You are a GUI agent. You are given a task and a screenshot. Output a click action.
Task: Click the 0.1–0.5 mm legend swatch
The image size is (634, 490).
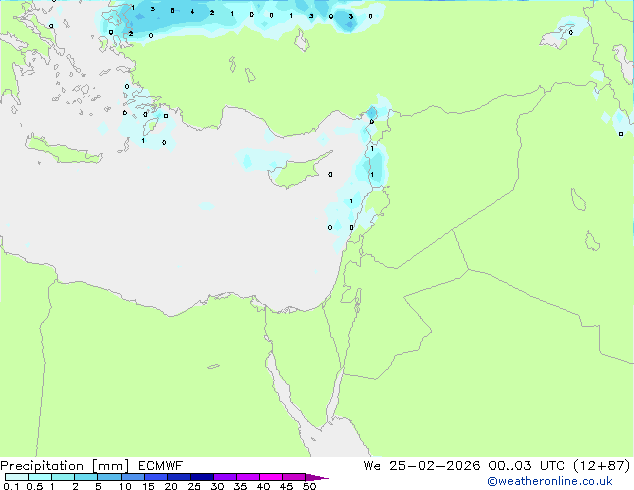click(x=17, y=477)
